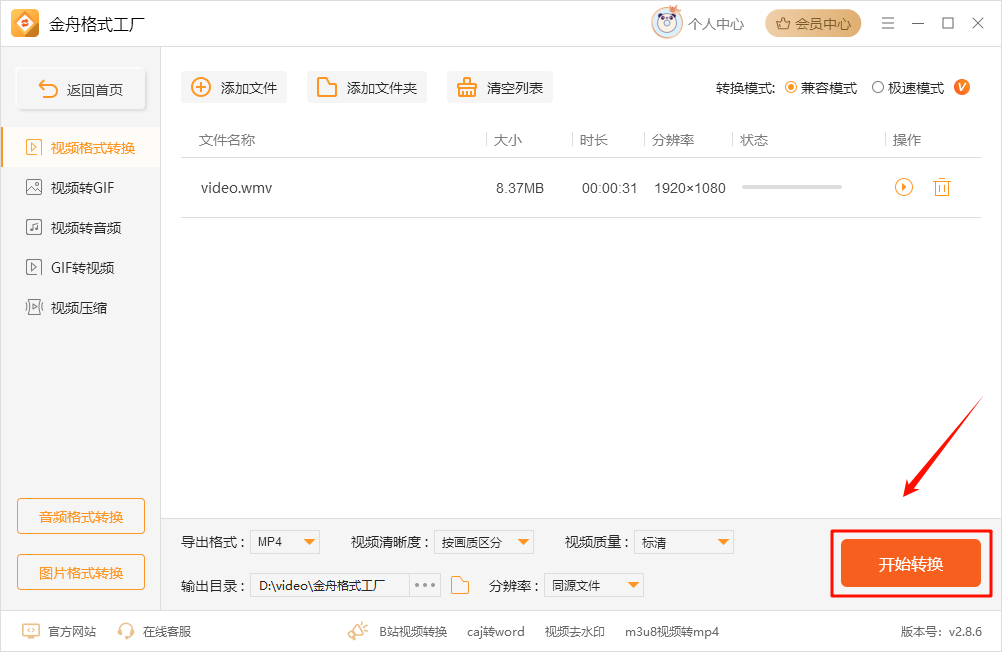Maximize the 金舟格式工厂 window

click(948, 24)
